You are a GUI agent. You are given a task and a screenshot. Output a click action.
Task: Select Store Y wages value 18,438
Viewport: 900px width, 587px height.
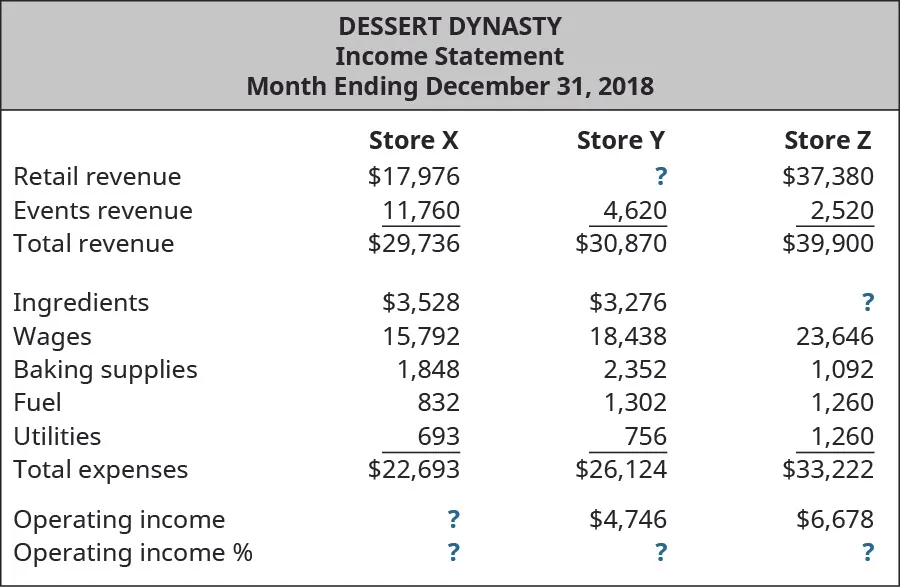pos(628,337)
